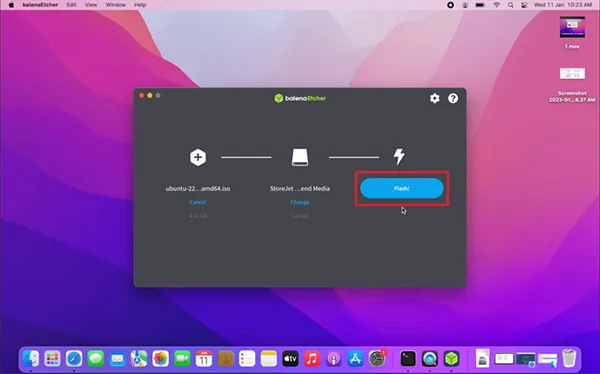
Task: Open Messages from the dock
Action: coord(96,359)
